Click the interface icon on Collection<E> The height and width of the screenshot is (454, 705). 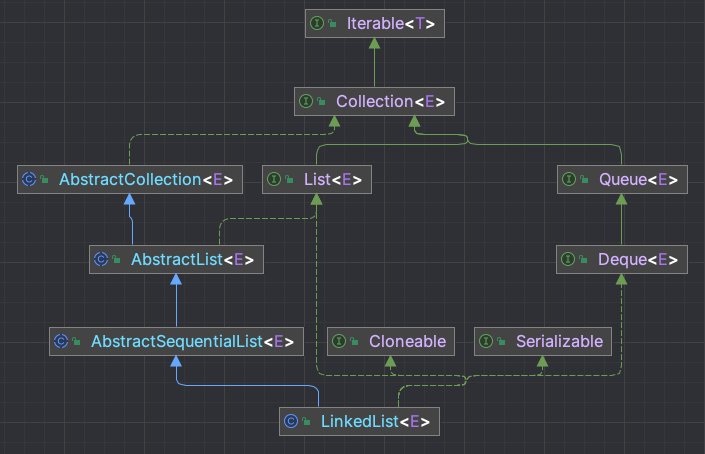[x=306, y=101]
